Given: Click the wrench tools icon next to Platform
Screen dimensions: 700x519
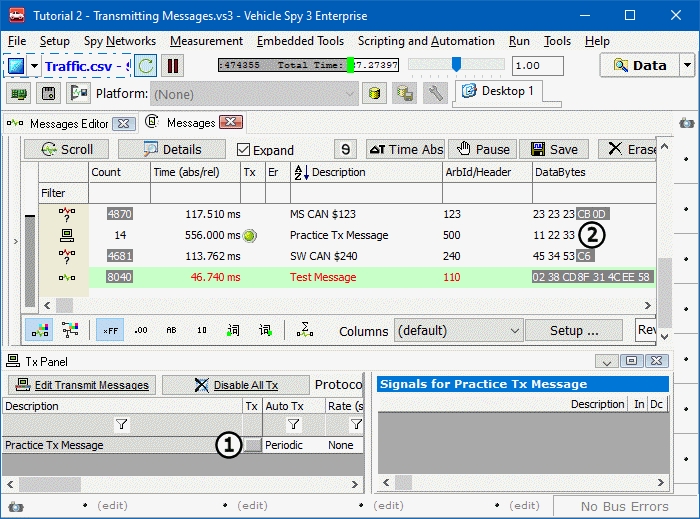Looking at the screenshot, I should (x=435, y=94).
